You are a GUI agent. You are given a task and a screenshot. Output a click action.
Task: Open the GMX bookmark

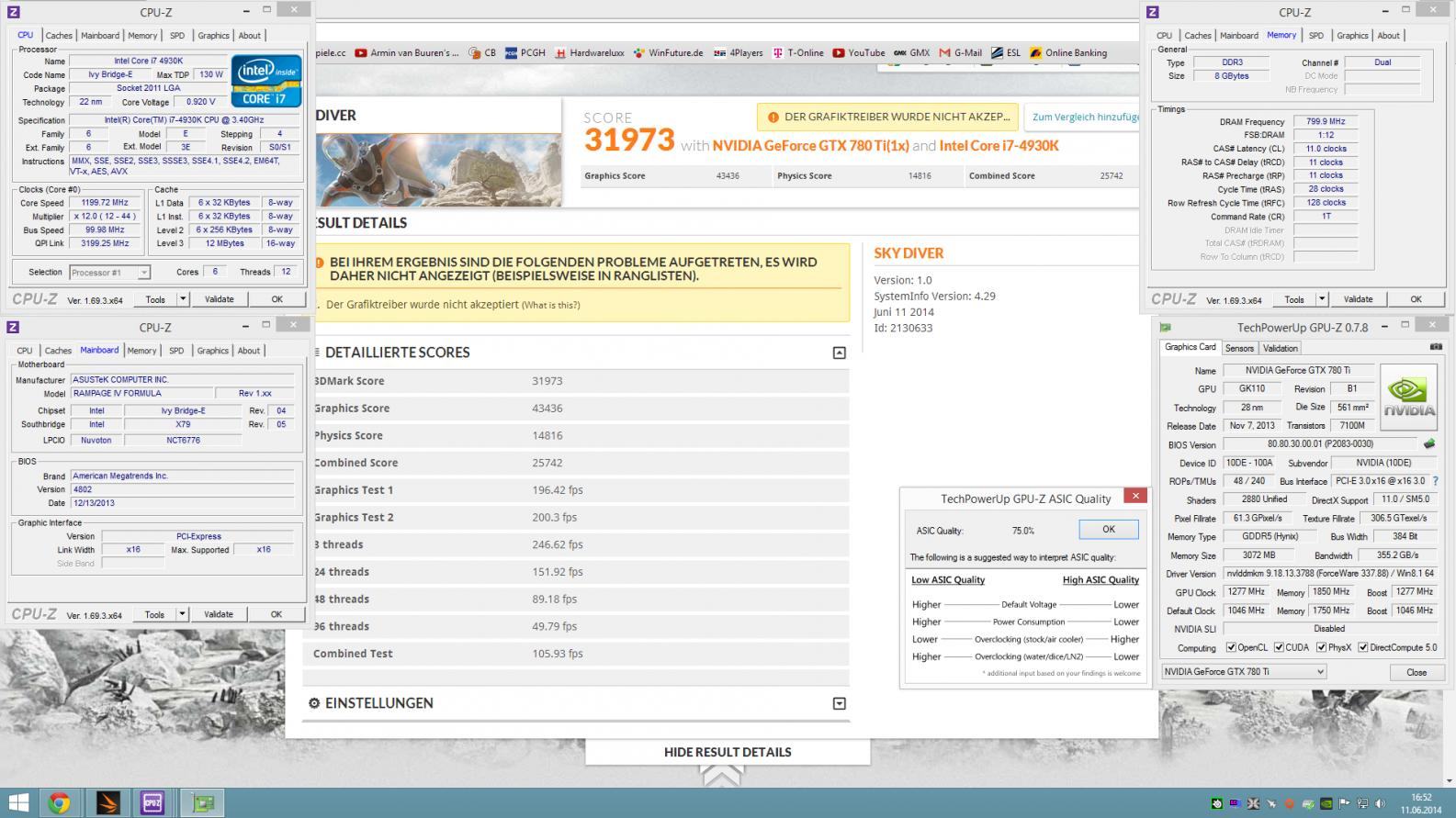coord(911,53)
